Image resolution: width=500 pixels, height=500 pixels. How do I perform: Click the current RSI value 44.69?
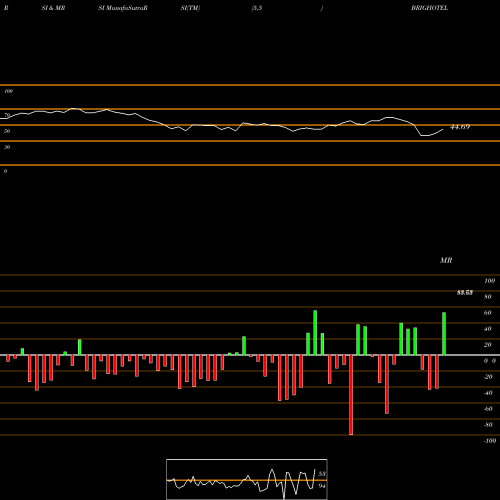pyautogui.click(x=460, y=127)
